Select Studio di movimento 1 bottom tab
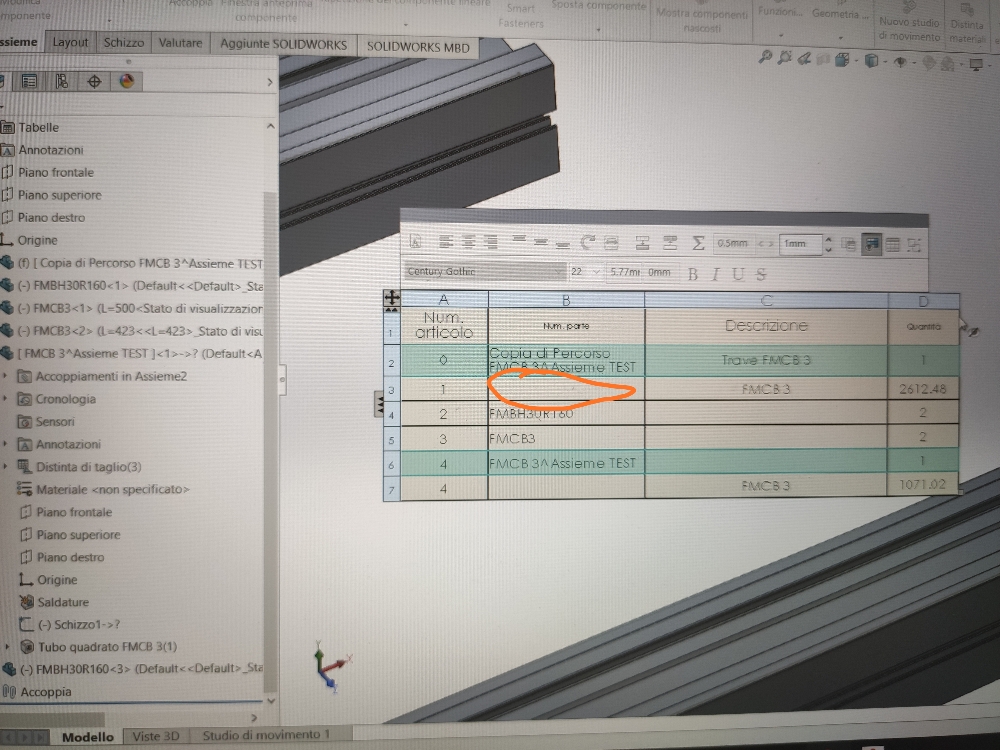 [x=266, y=735]
